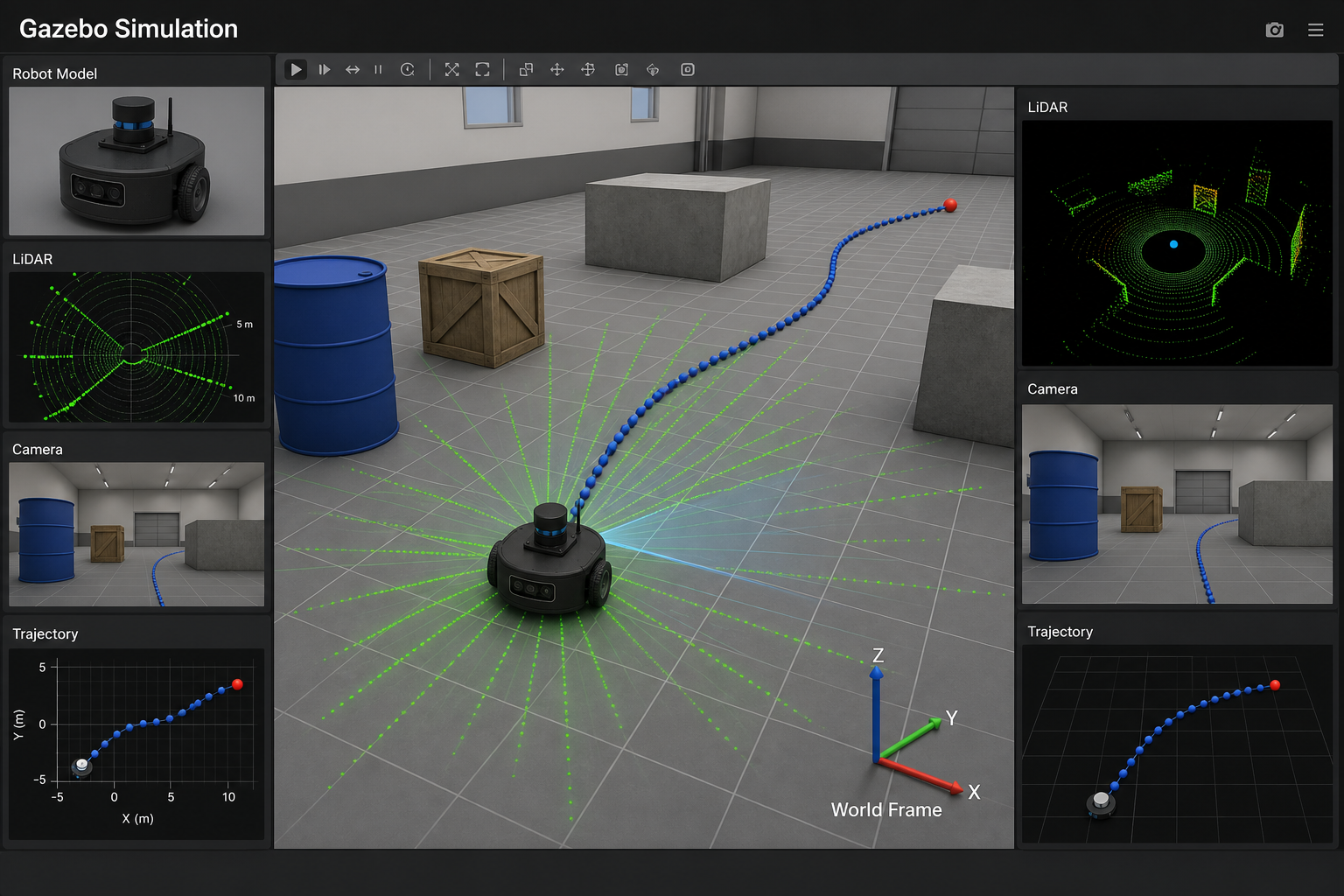The width and height of the screenshot is (1344, 896).
Task: Click the clock reset-time icon
Action: [408, 69]
